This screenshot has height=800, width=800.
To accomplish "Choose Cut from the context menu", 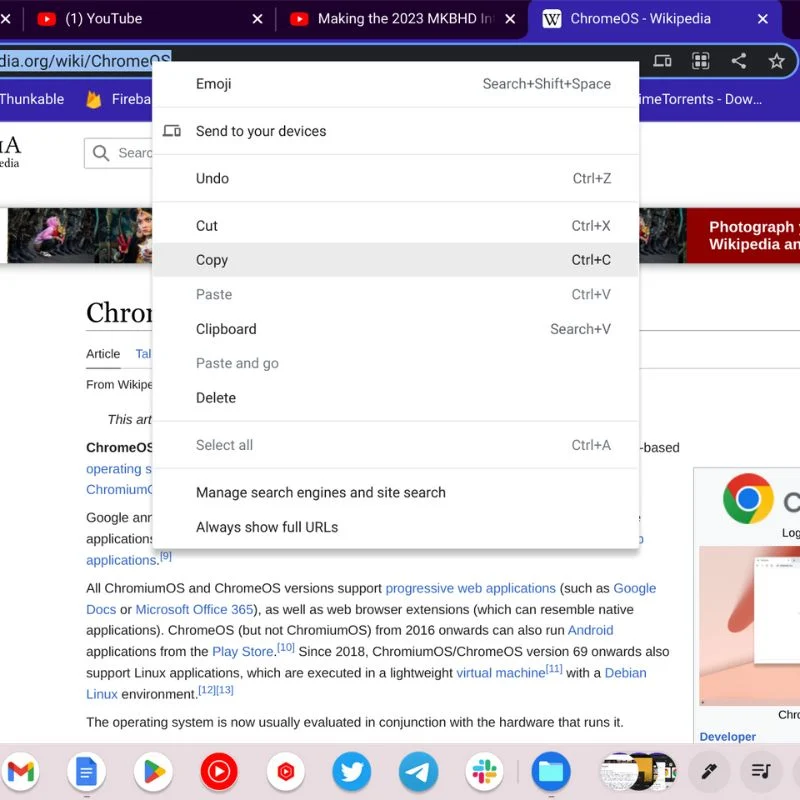I will [395, 226].
